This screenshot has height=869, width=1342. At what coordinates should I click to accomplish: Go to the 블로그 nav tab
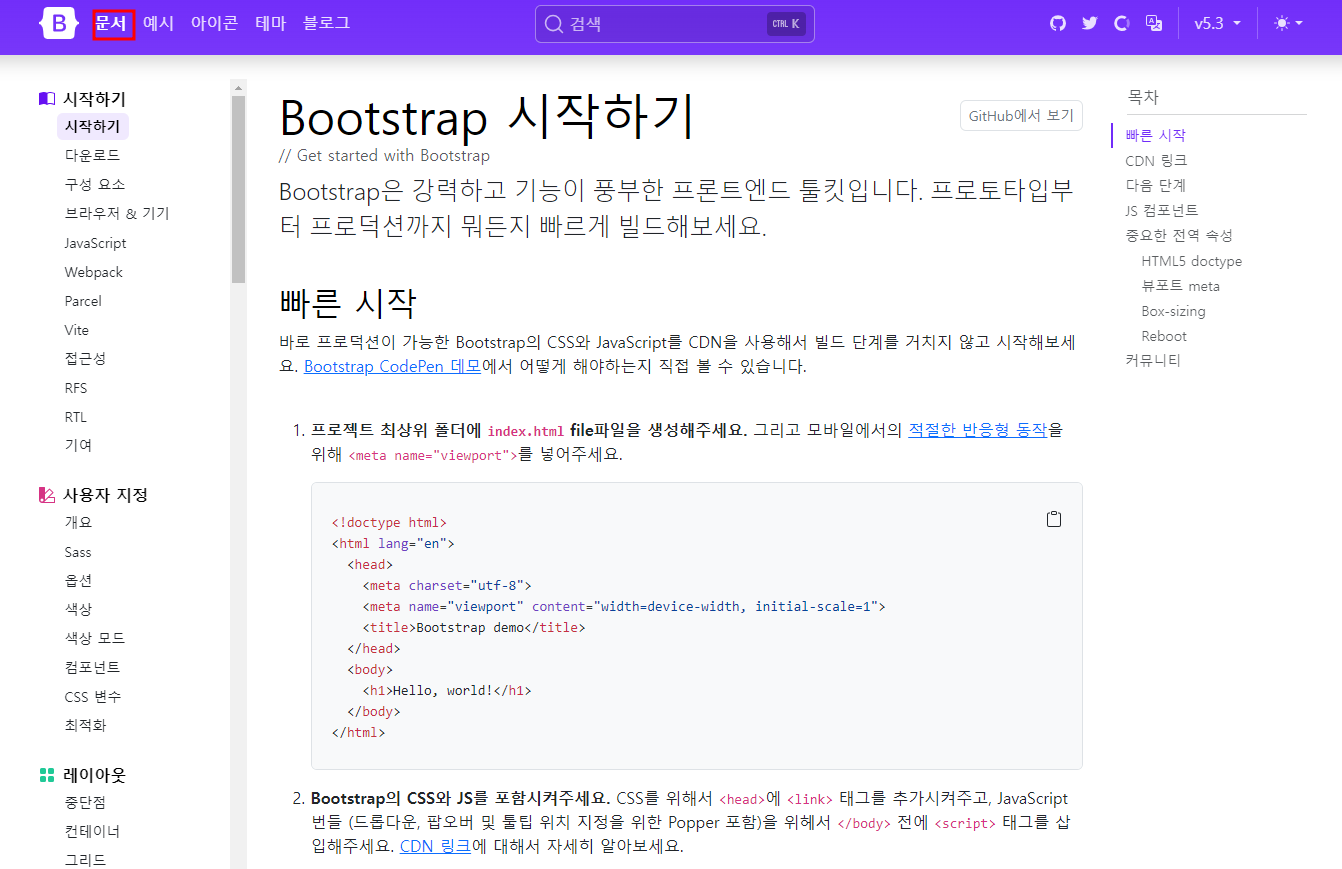(x=326, y=23)
